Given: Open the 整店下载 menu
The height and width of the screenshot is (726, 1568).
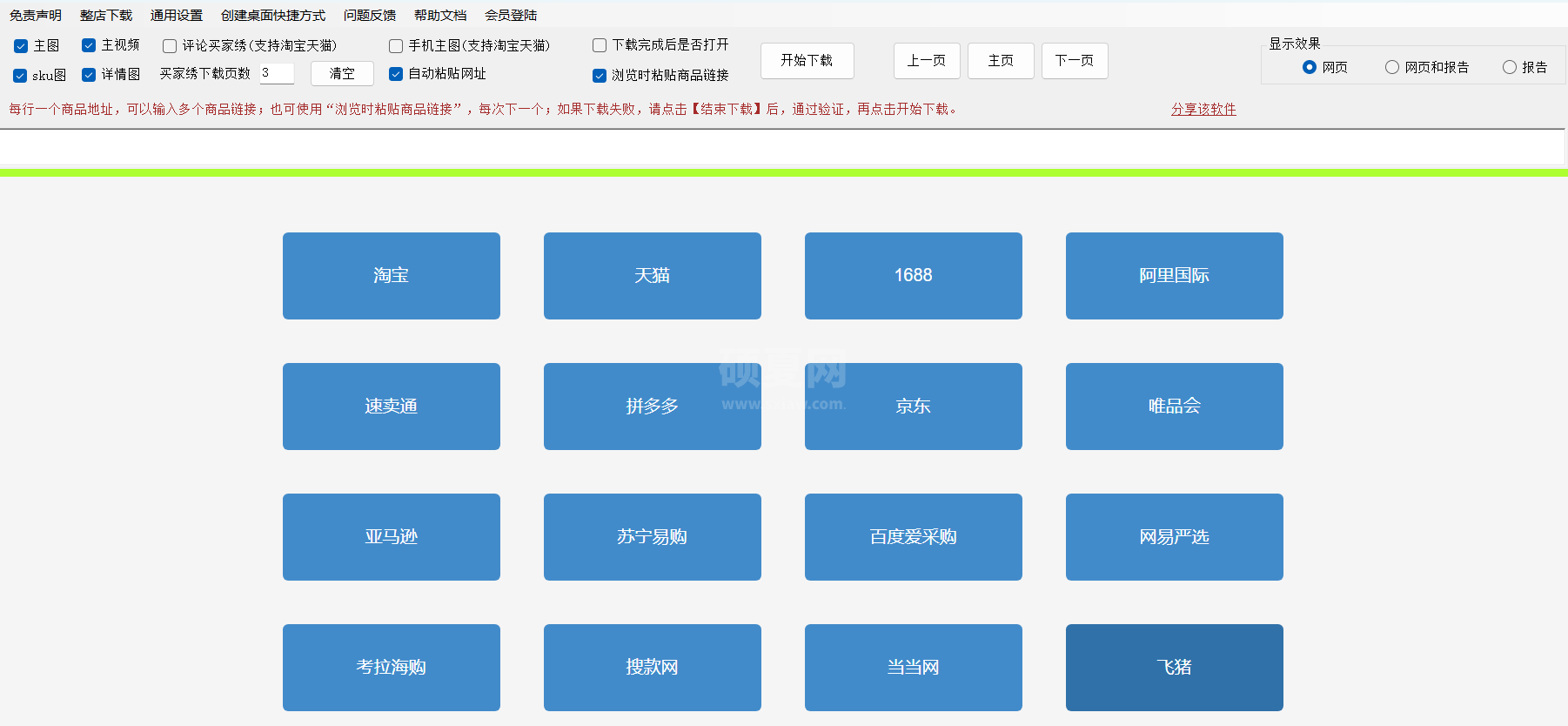Looking at the screenshot, I should 106,15.
